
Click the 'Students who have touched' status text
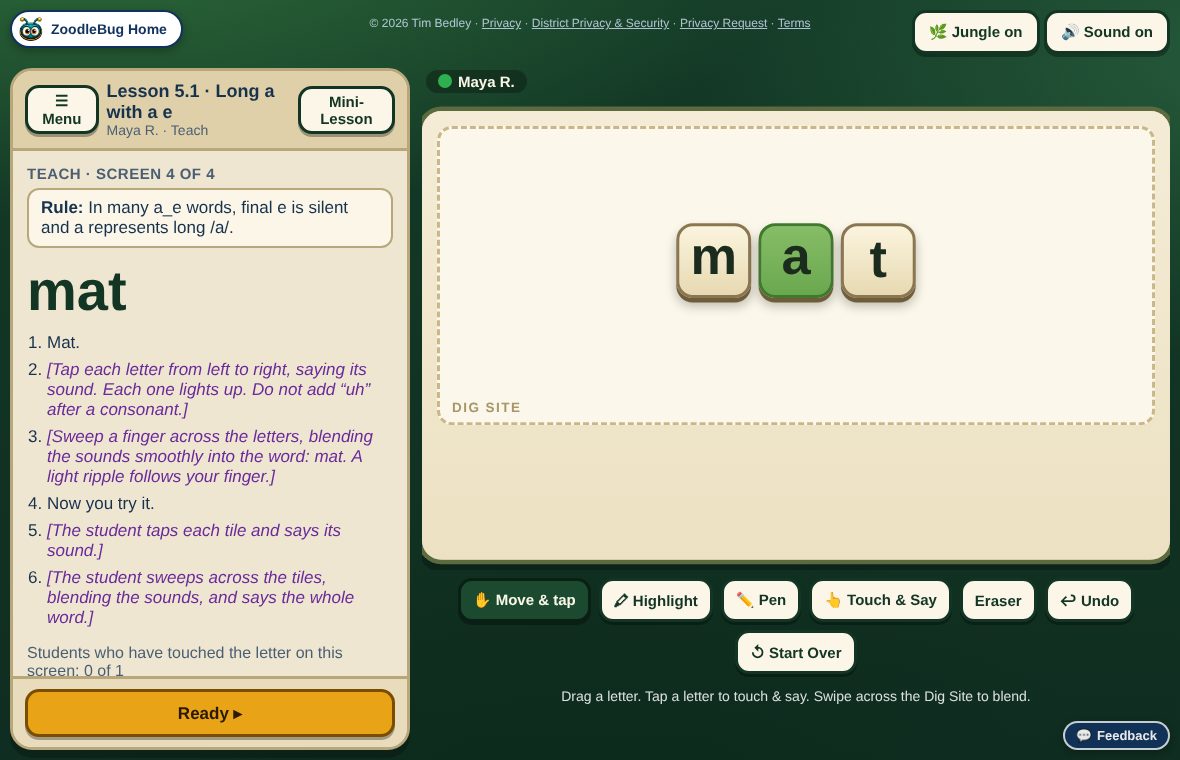185,661
